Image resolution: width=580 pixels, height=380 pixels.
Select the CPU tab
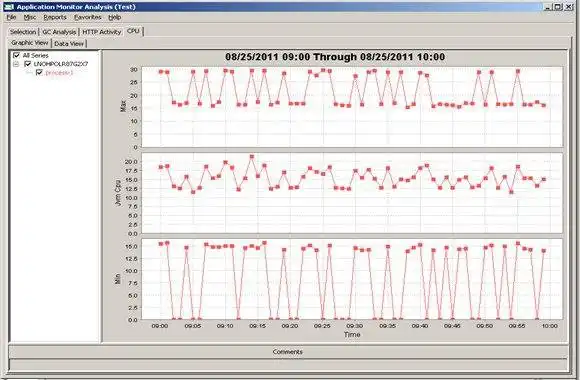click(134, 31)
